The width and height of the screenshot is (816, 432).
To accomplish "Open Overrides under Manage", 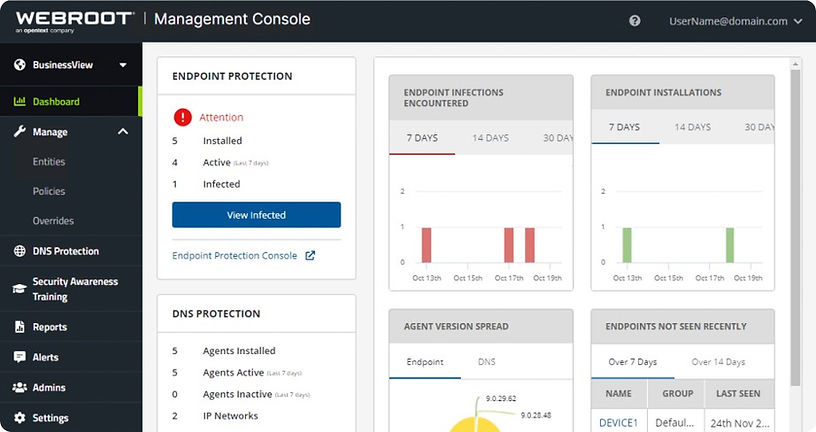I will [x=53, y=221].
